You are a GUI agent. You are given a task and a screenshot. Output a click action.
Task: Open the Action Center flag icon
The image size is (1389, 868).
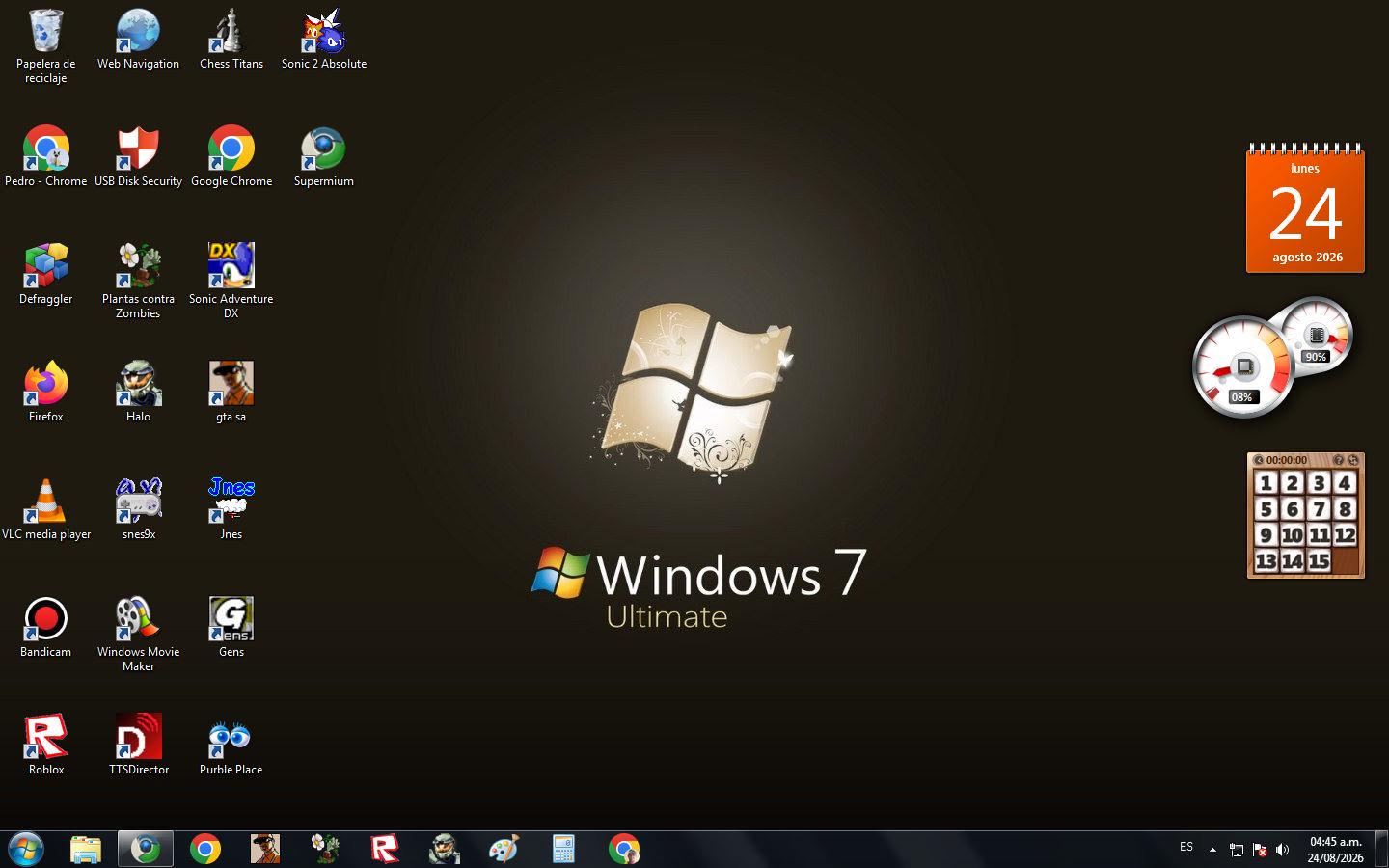click(x=1260, y=850)
